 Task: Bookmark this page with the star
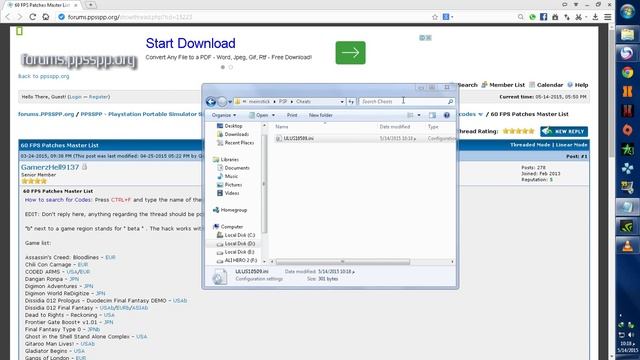click(x=435, y=17)
